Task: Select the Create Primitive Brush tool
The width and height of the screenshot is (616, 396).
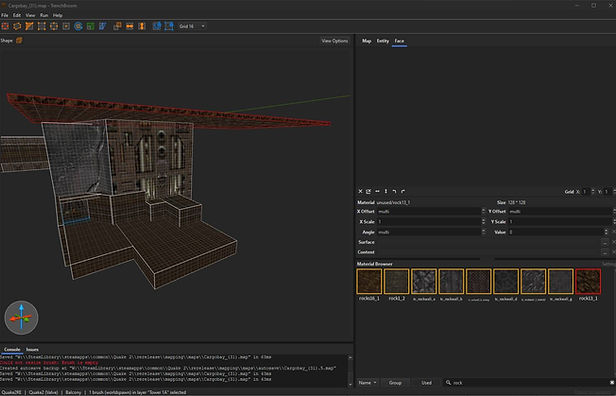Action: click(x=17, y=26)
